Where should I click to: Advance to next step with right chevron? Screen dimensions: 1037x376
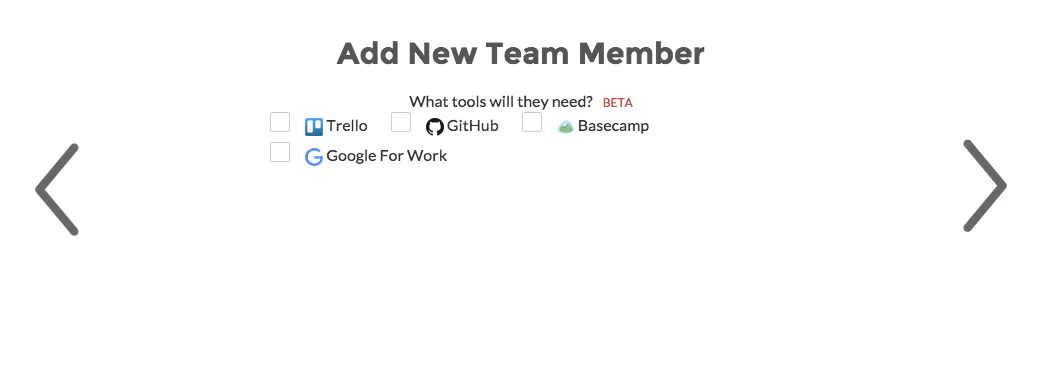[x=985, y=186]
